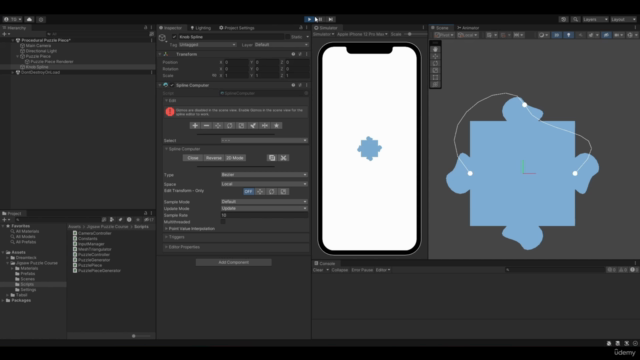Open the Update Mode dropdown

point(264,208)
